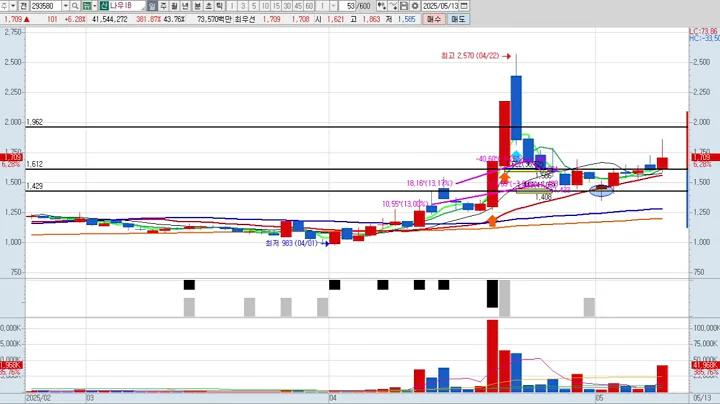Click the 05/13 date label on the axis
720x404 pixels.
coord(702,398)
